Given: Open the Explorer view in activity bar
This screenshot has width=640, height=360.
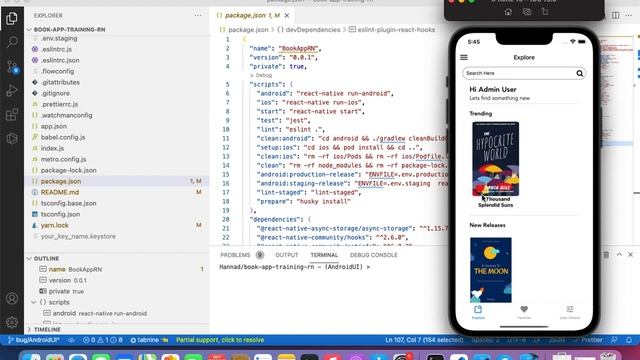Looking at the screenshot, I should pyautogui.click(x=12, y=18).
